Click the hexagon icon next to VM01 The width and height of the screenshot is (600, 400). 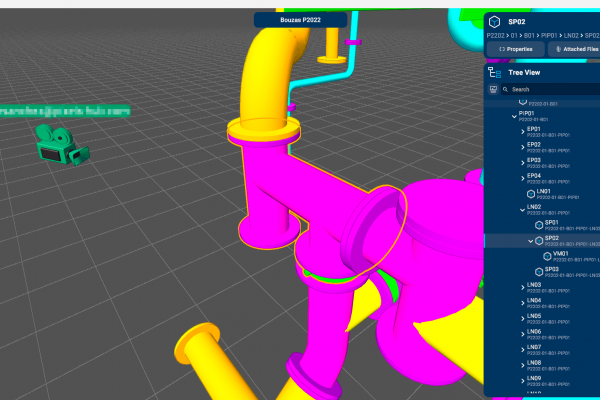click(x=546, y=255)
